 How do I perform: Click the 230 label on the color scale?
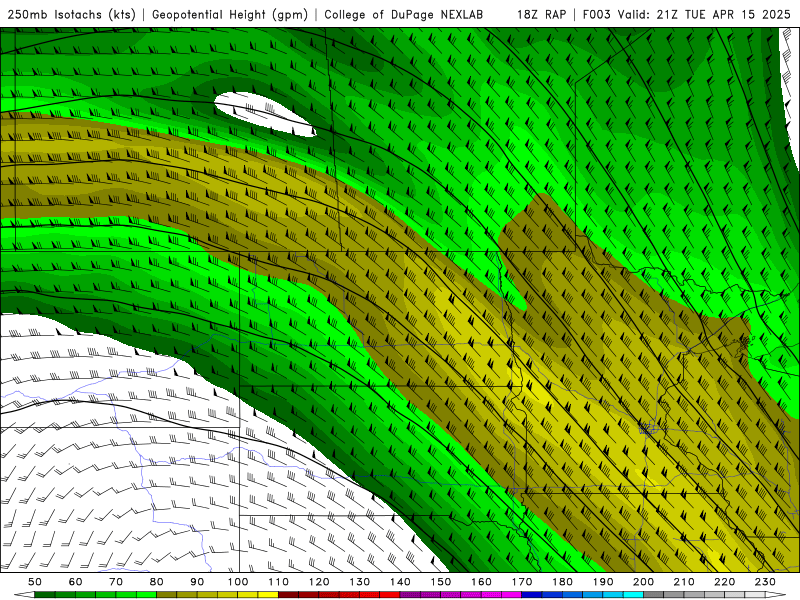[x=765, y=582]
